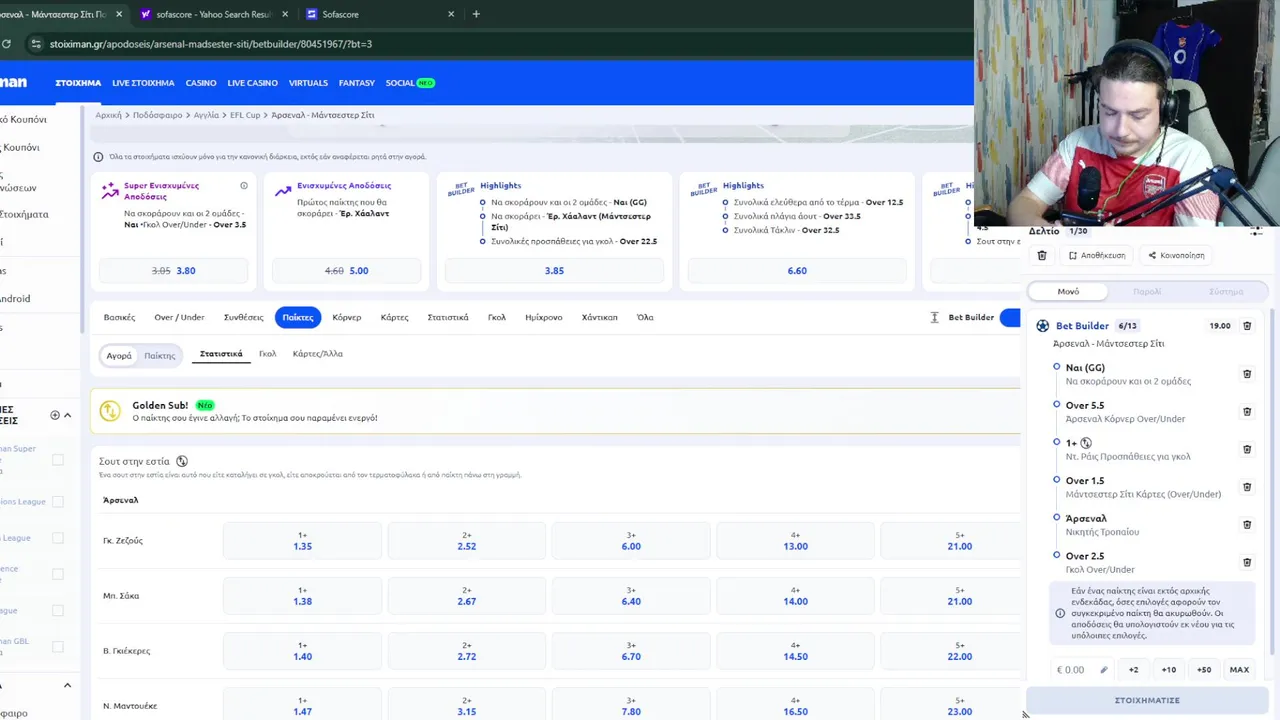Open a new browser tab
This screenshot has width=1280, height=720.
(x=476, y=14)
